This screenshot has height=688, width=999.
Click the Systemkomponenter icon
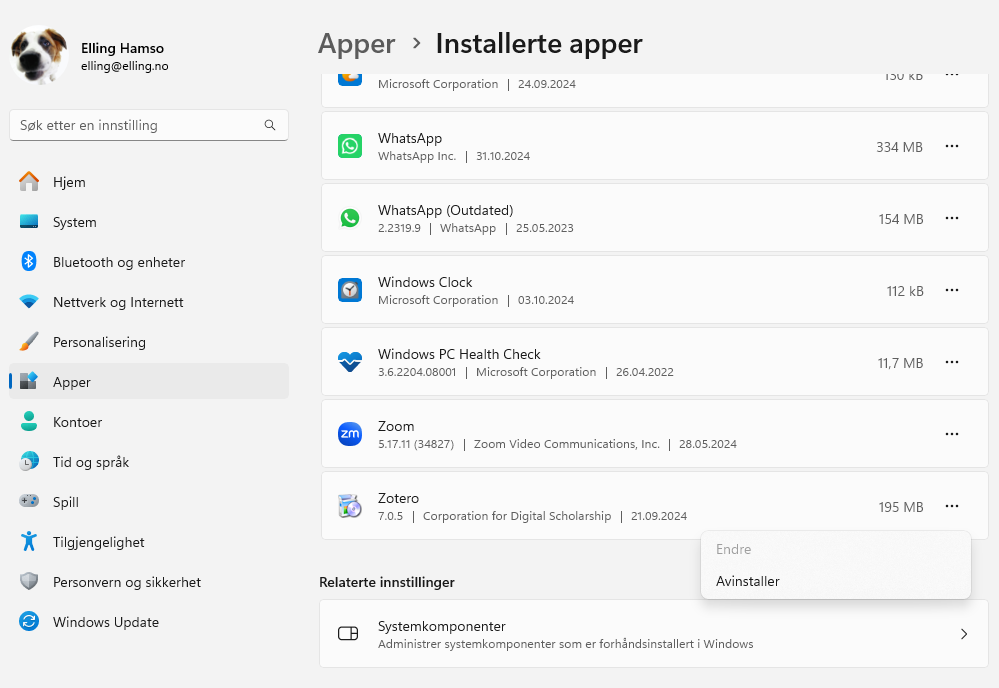pos(348,633)
